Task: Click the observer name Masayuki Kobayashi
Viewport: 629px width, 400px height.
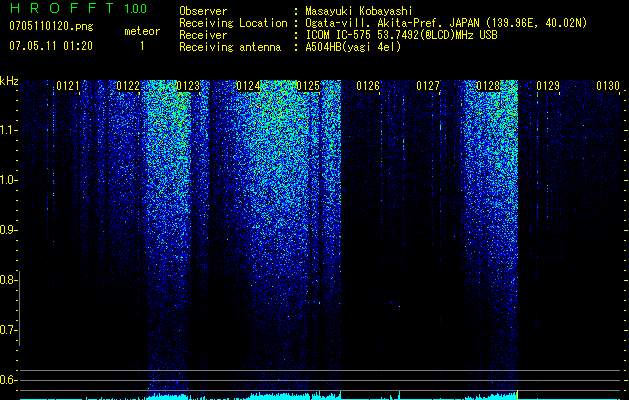Action: tap(359, 11)
